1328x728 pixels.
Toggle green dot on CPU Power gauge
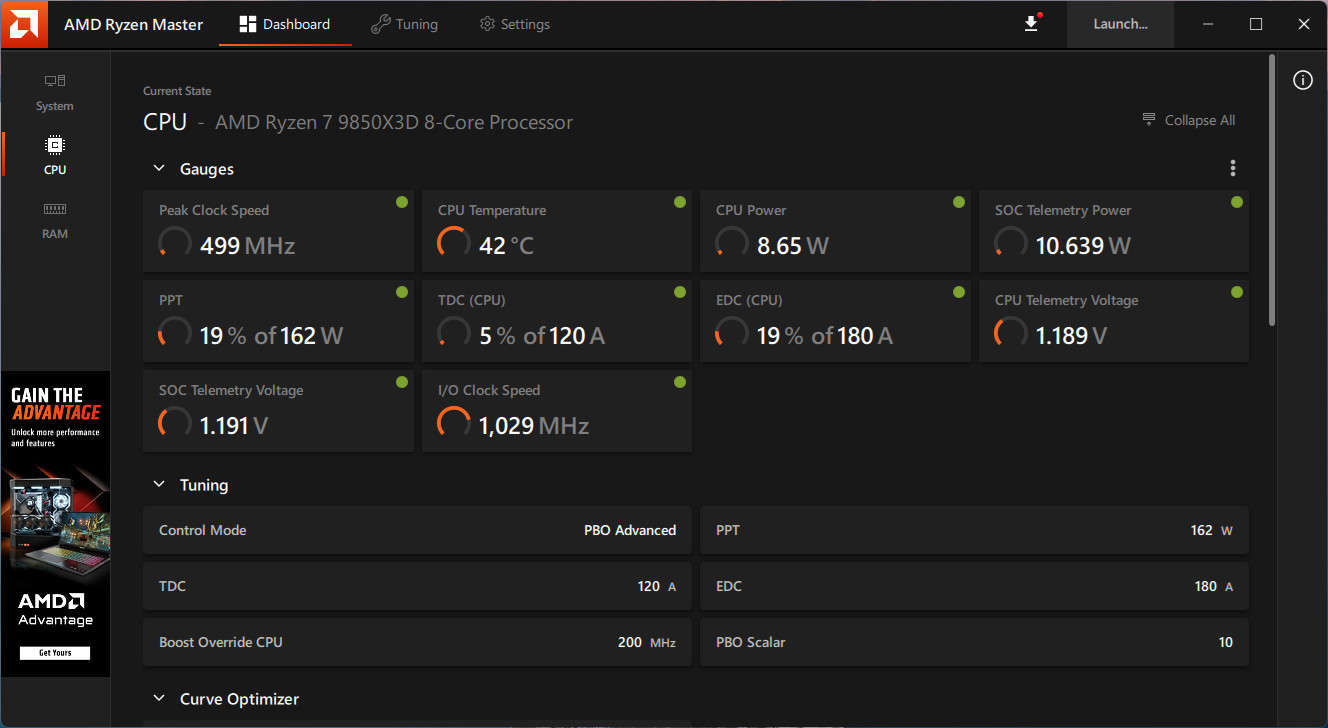(959, 203)
